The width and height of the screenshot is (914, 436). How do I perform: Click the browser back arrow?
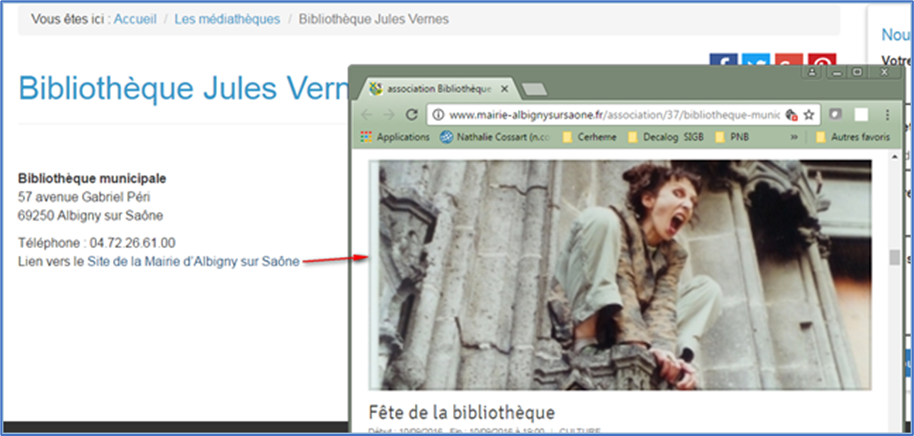366,114
